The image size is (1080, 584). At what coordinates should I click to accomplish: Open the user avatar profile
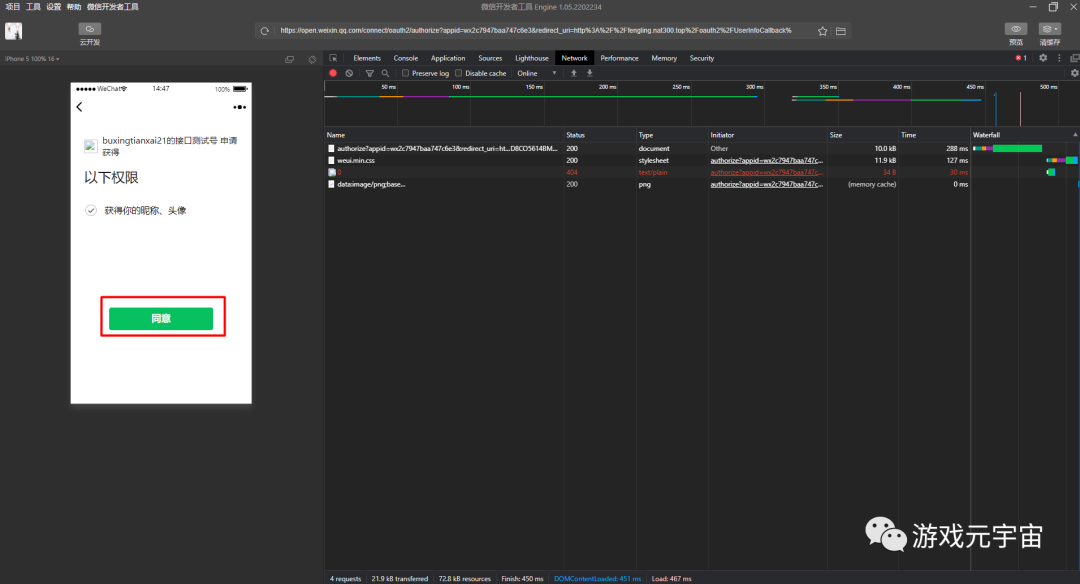pos(14,31)
